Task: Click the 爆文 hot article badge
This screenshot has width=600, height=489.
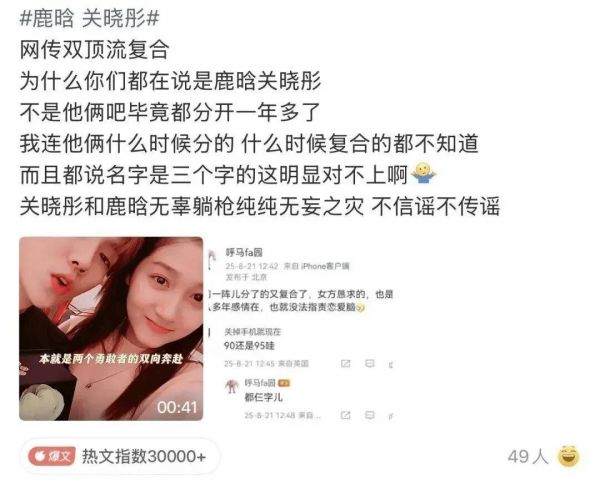Action: pos(52,456)
